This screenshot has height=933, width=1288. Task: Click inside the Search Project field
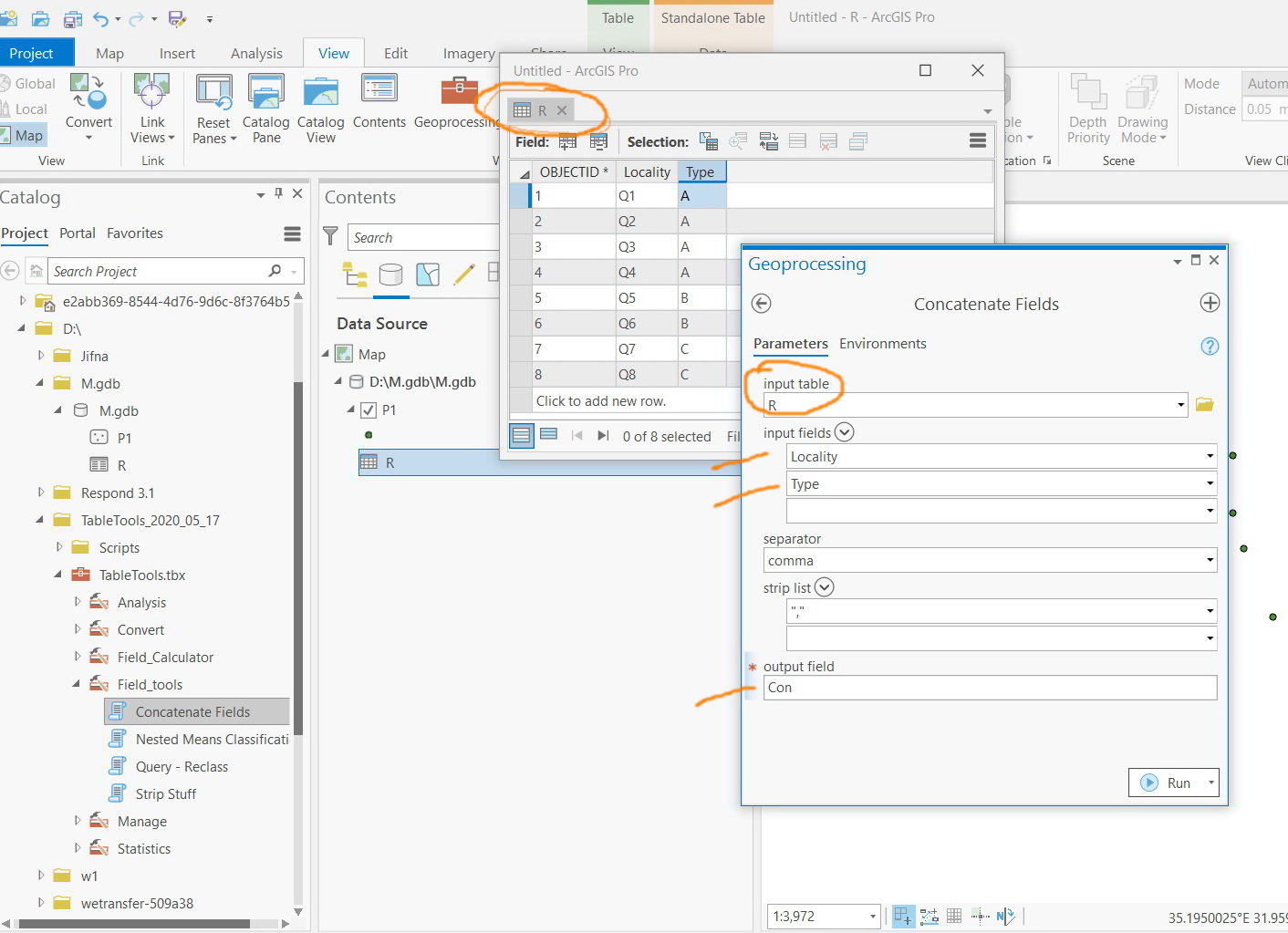[x=155, y=271]
